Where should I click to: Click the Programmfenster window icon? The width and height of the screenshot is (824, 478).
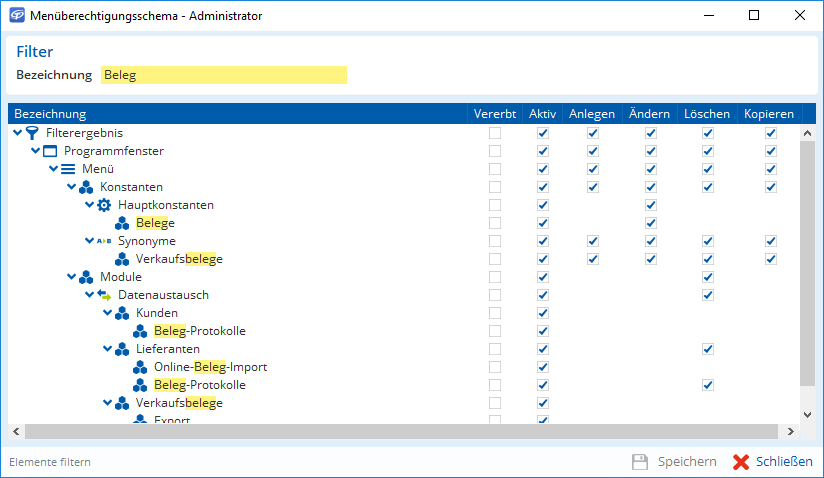point(50,151)
